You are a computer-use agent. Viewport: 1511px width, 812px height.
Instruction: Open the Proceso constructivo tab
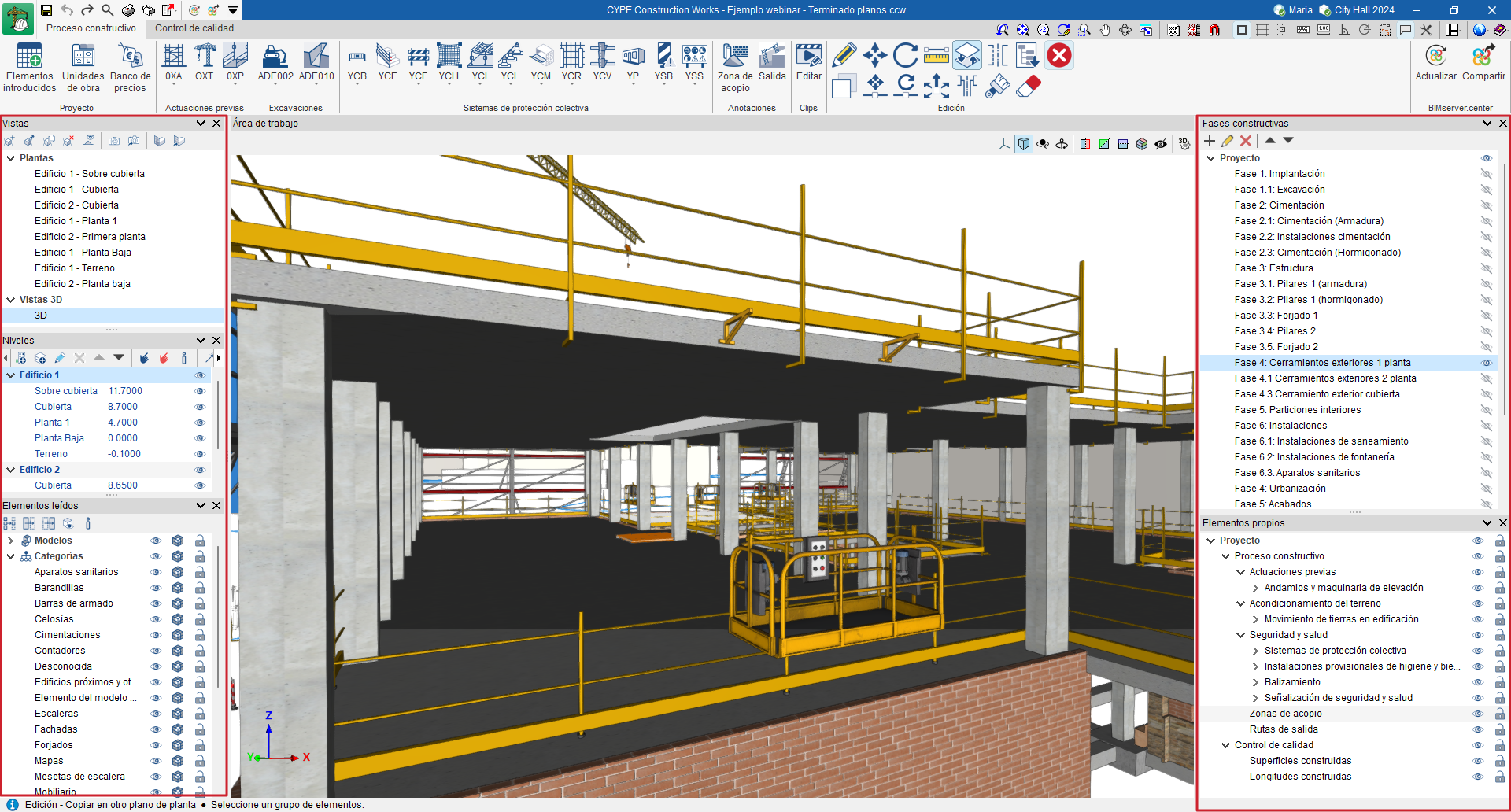91,28
